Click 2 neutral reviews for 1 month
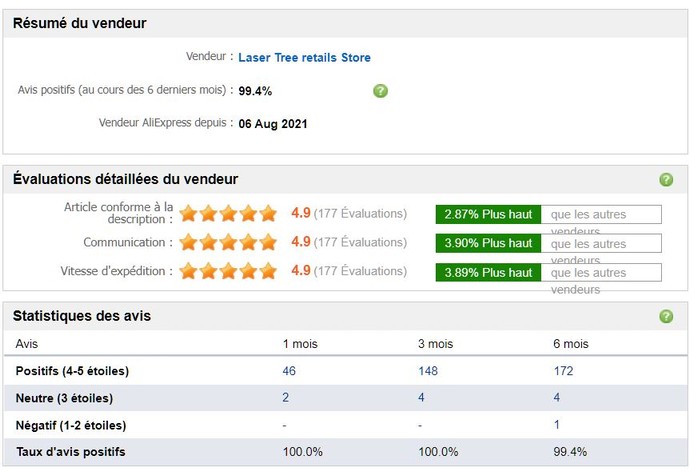This screenshot has height=471, width=689. pos(286,398)
